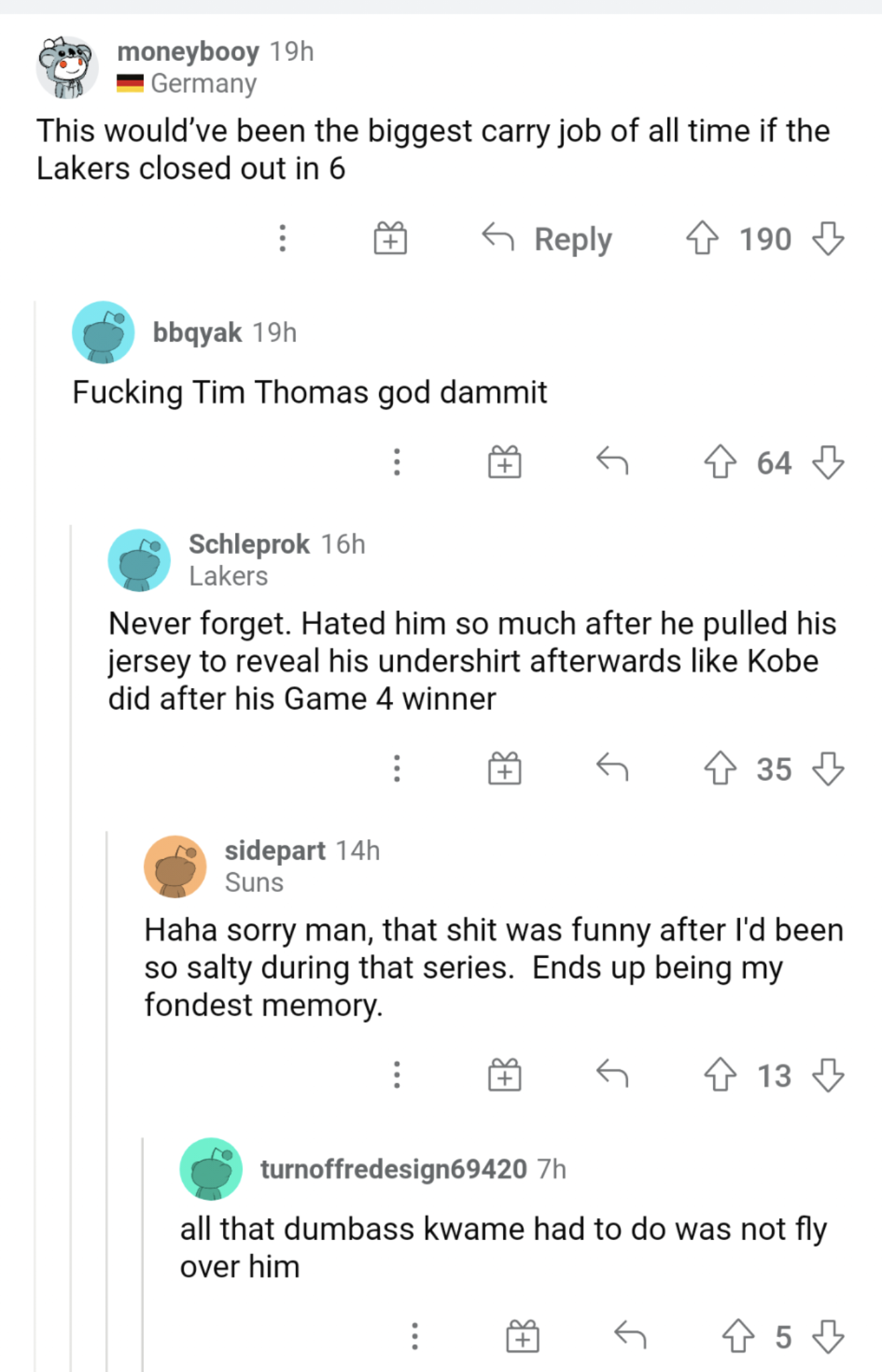Upvote moneybooy's top comment
Viewport: 882px width, 1372px height.
click(x=703, y=239)
